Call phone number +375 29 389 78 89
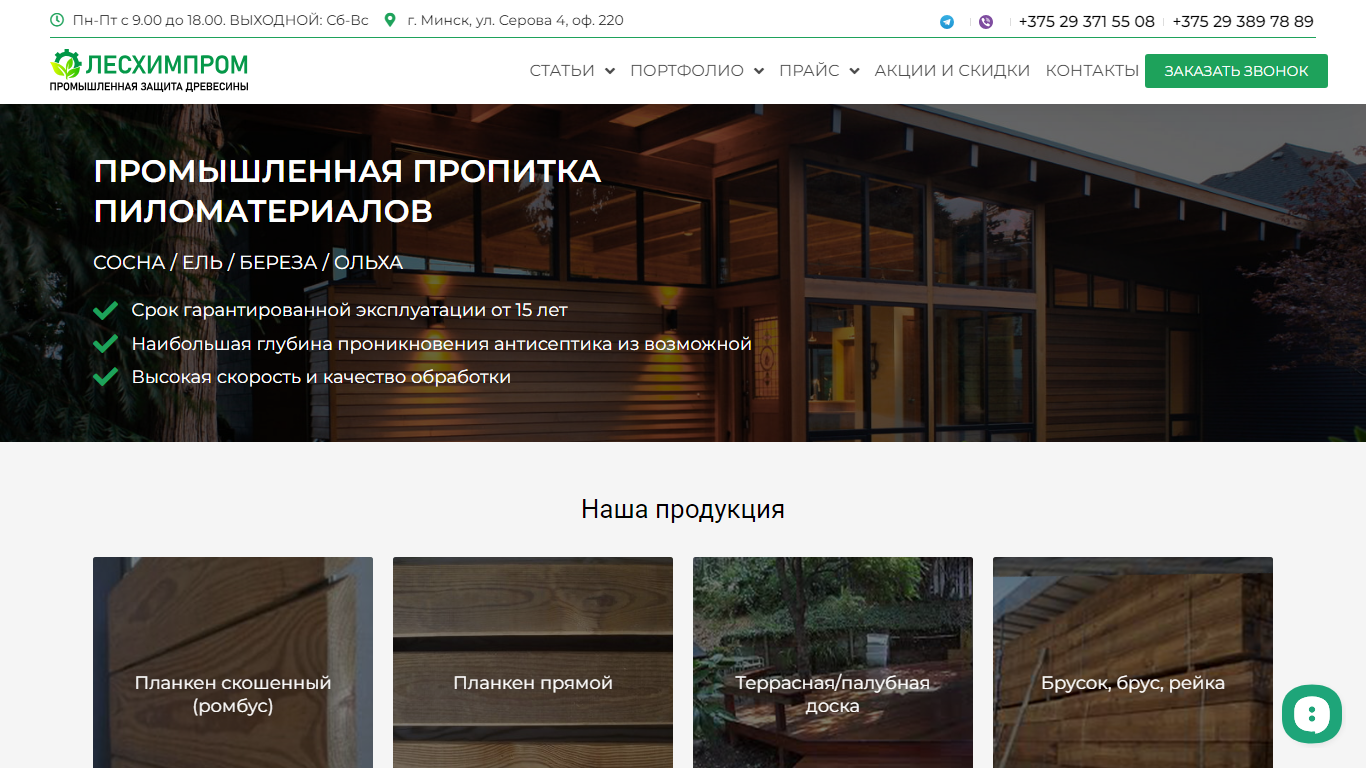Viewport: 1366px width, 768px height. pos(1243,21)
